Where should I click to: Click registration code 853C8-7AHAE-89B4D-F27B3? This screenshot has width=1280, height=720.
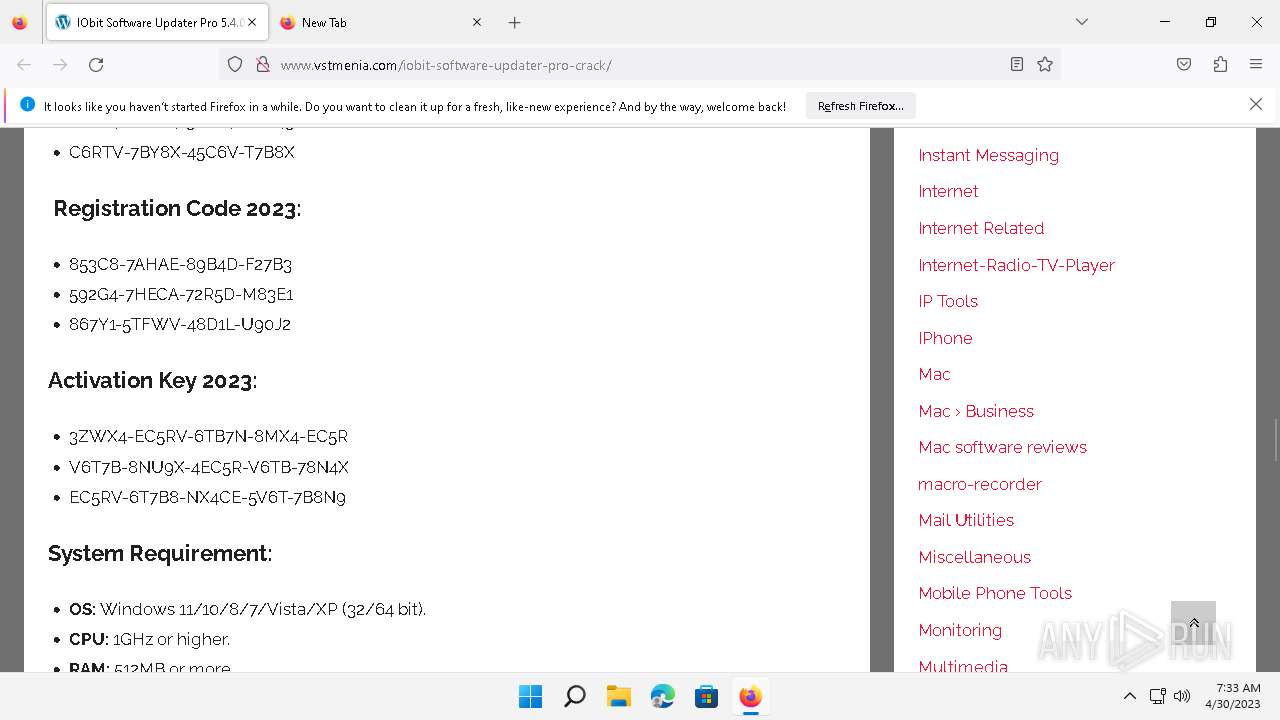pyautogui.click(x=180, y=264)
